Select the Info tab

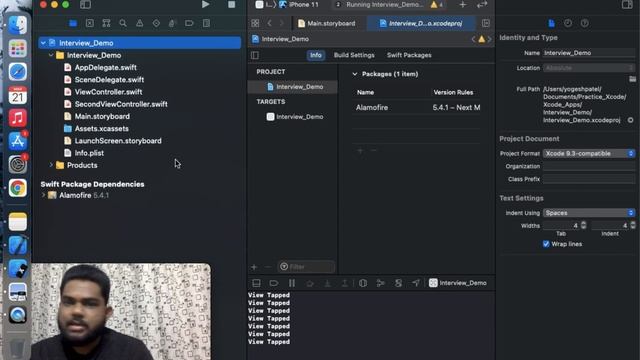(316, 55)
